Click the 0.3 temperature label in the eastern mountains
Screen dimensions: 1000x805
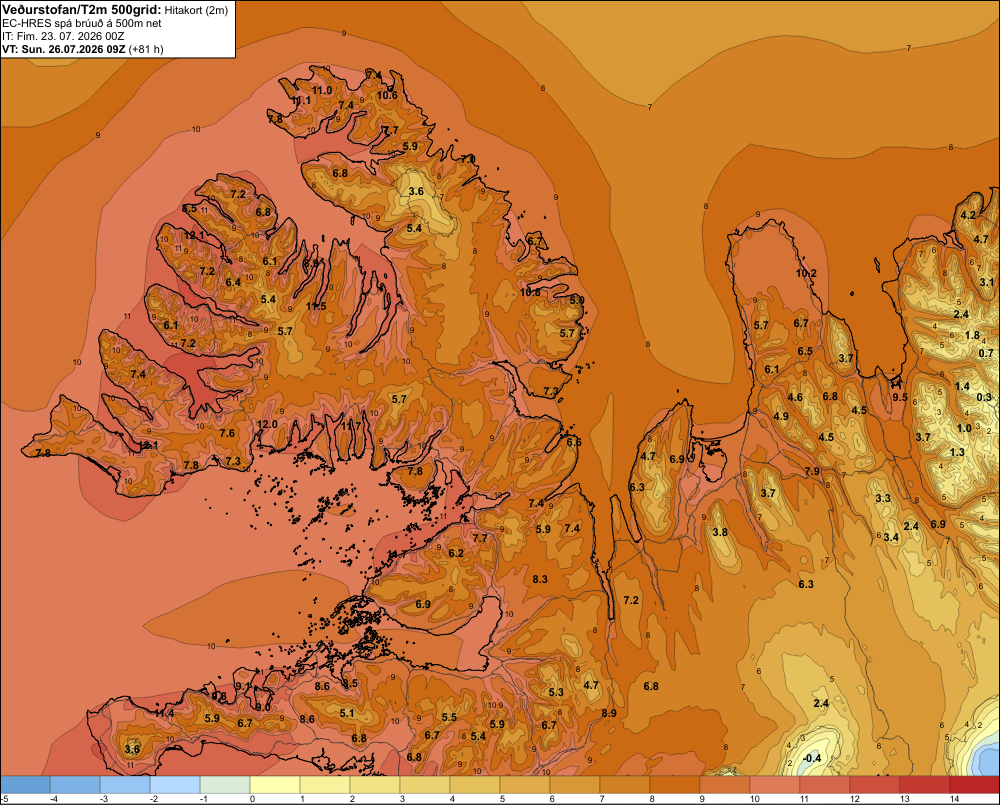(984, 397)
